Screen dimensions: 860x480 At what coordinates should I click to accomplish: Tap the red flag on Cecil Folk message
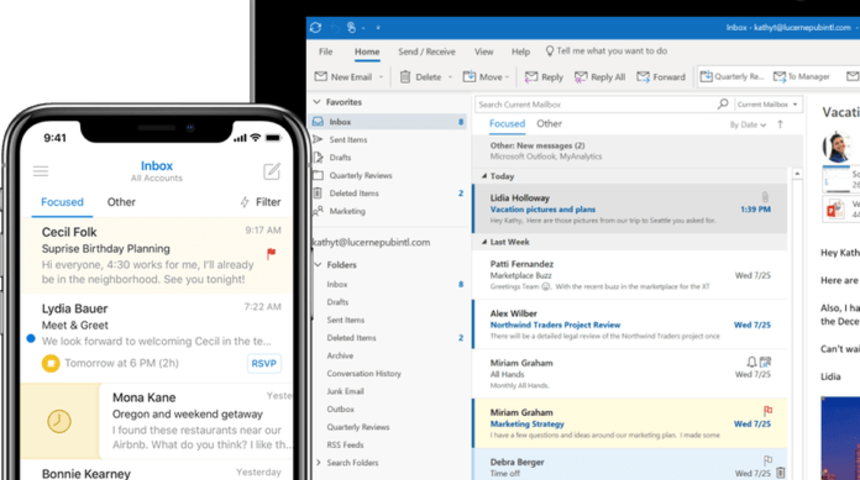[x=271, y=253]
